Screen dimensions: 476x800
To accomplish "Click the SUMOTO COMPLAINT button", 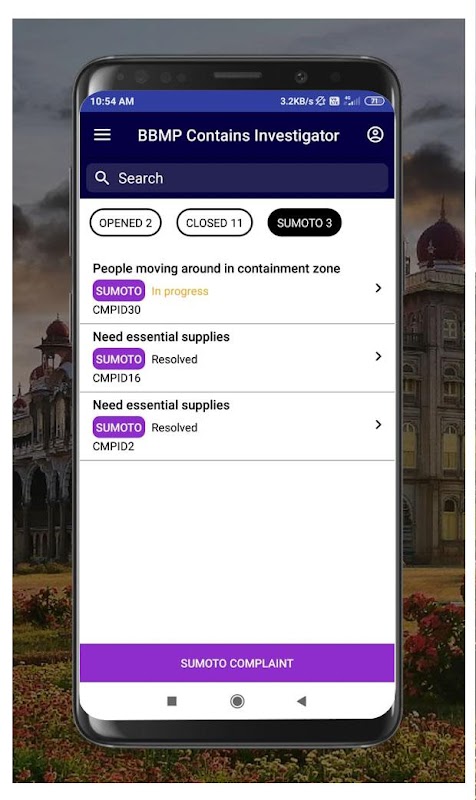I will click(x=237, y=663).
